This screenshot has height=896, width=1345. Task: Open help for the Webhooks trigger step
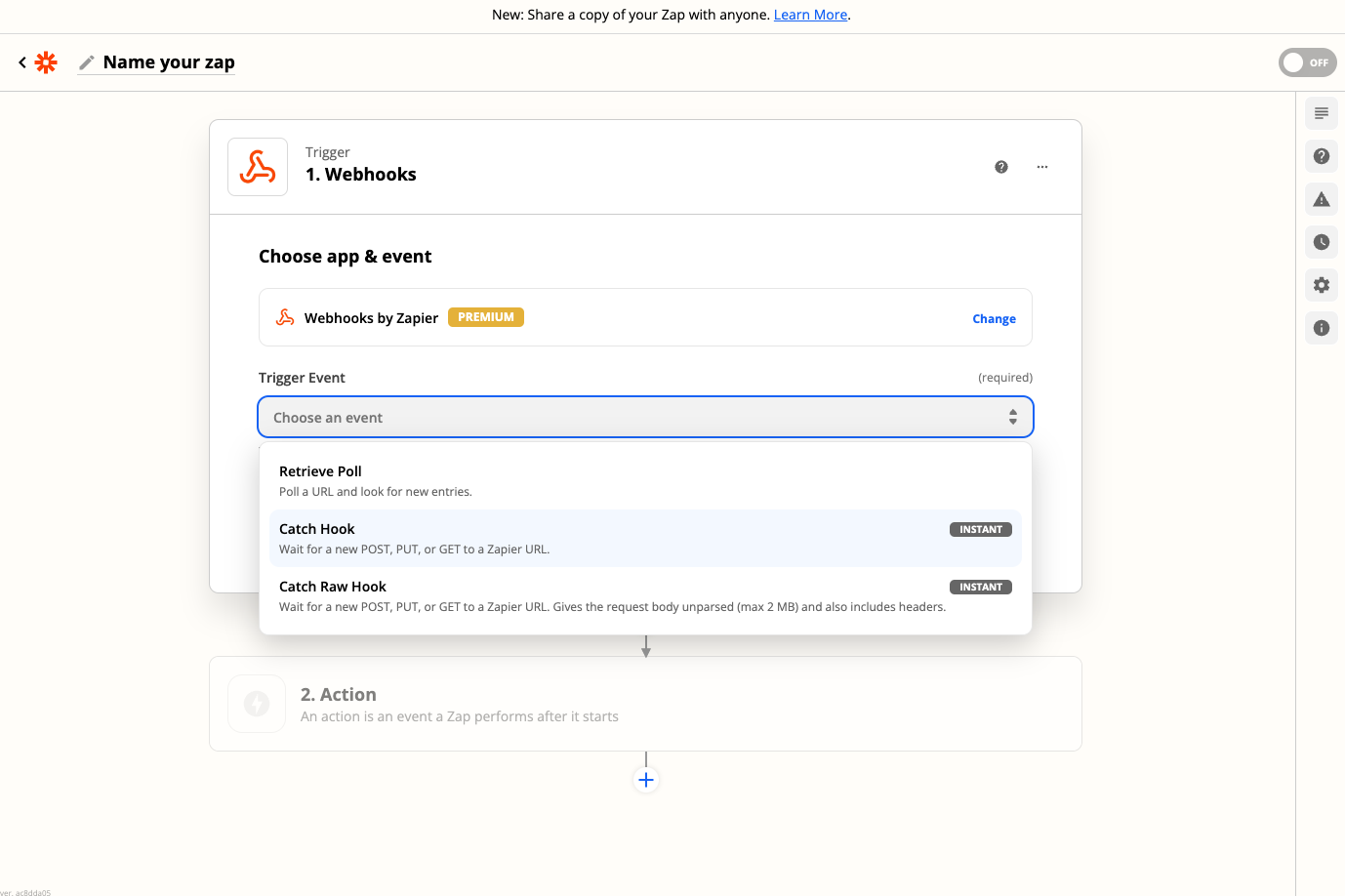tap(1001, 167)
